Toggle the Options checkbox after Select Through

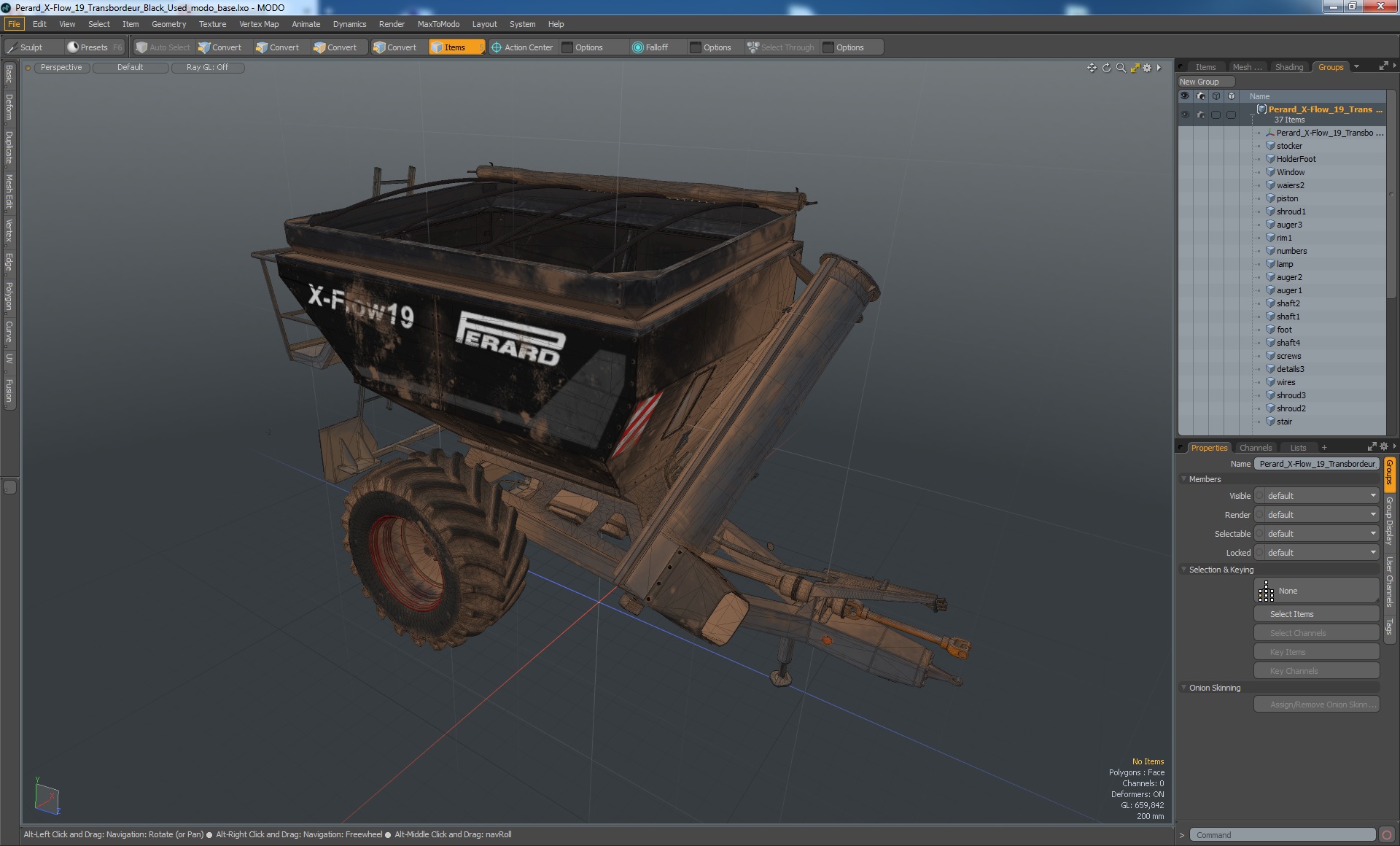pyautogui.click(x=828, y=47)
